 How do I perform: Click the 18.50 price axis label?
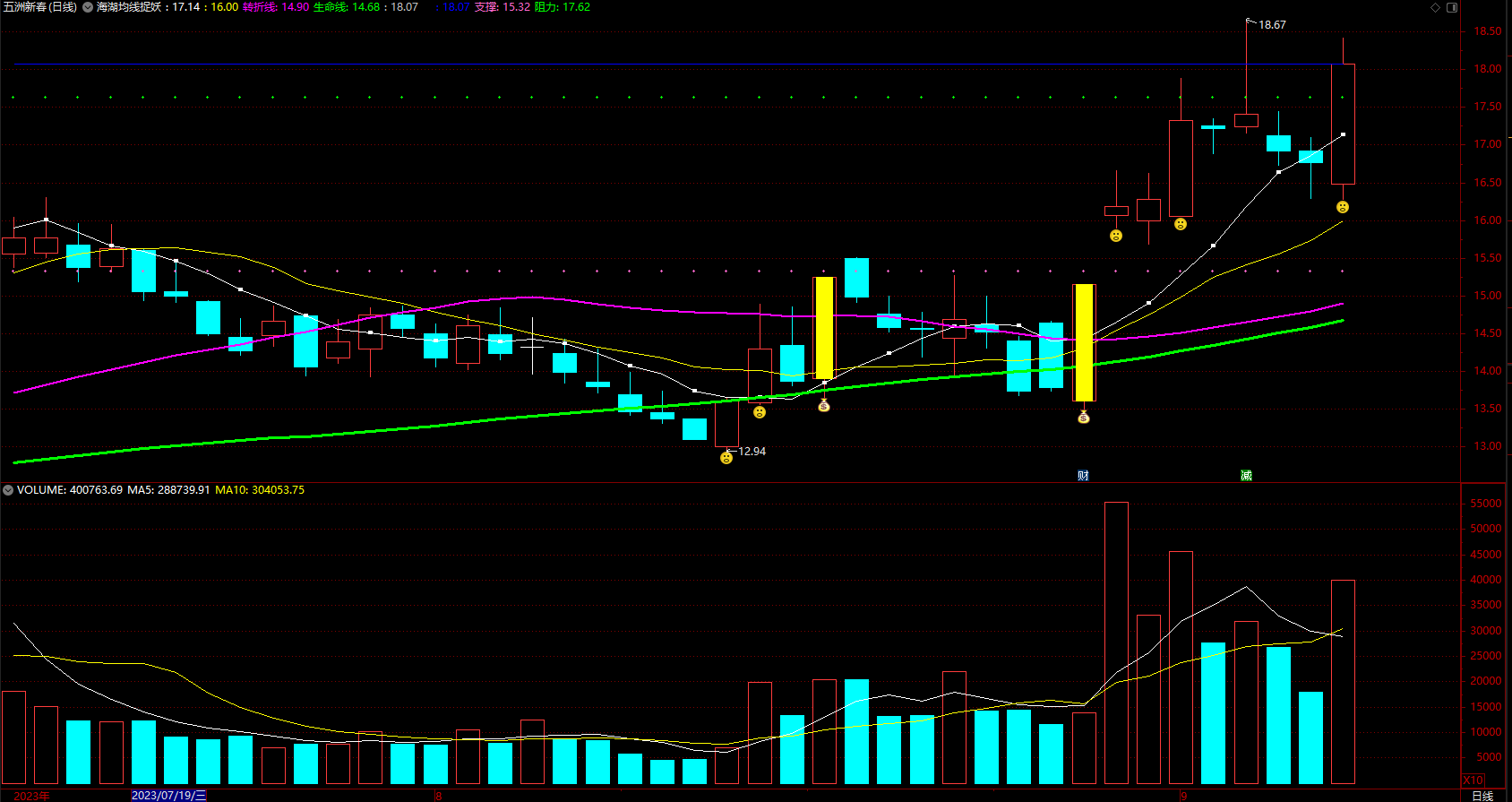click(1488, 31)
